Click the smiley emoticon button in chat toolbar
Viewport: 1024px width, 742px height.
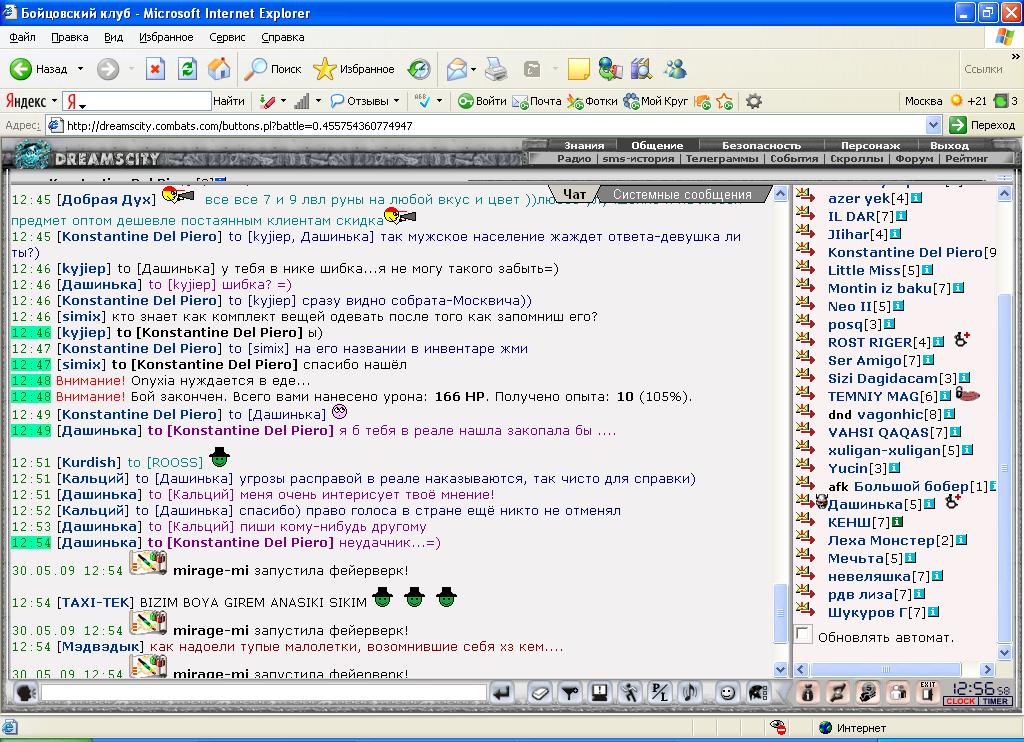[x=727, y=692]
